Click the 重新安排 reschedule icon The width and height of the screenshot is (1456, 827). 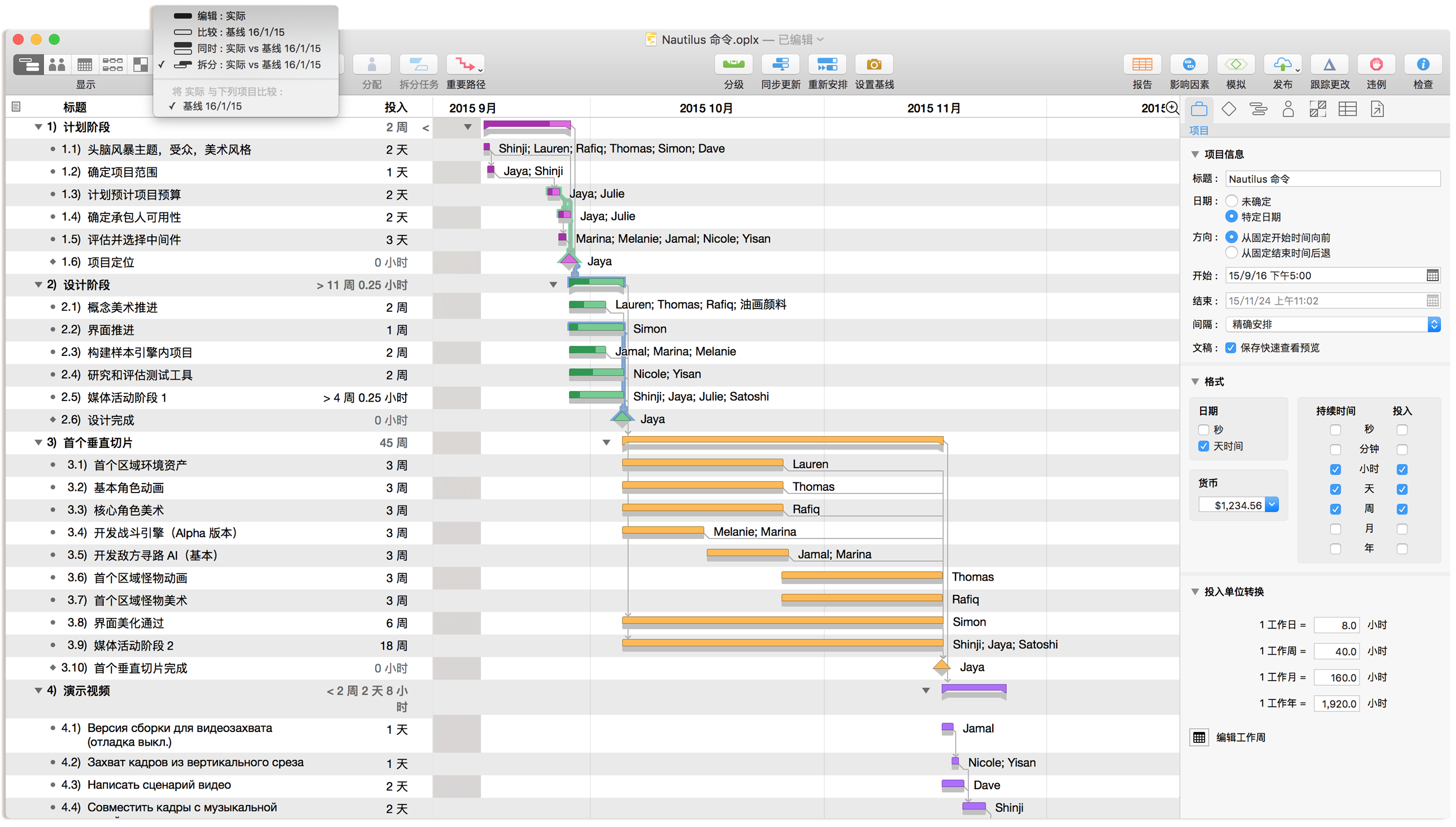(827, 65)
